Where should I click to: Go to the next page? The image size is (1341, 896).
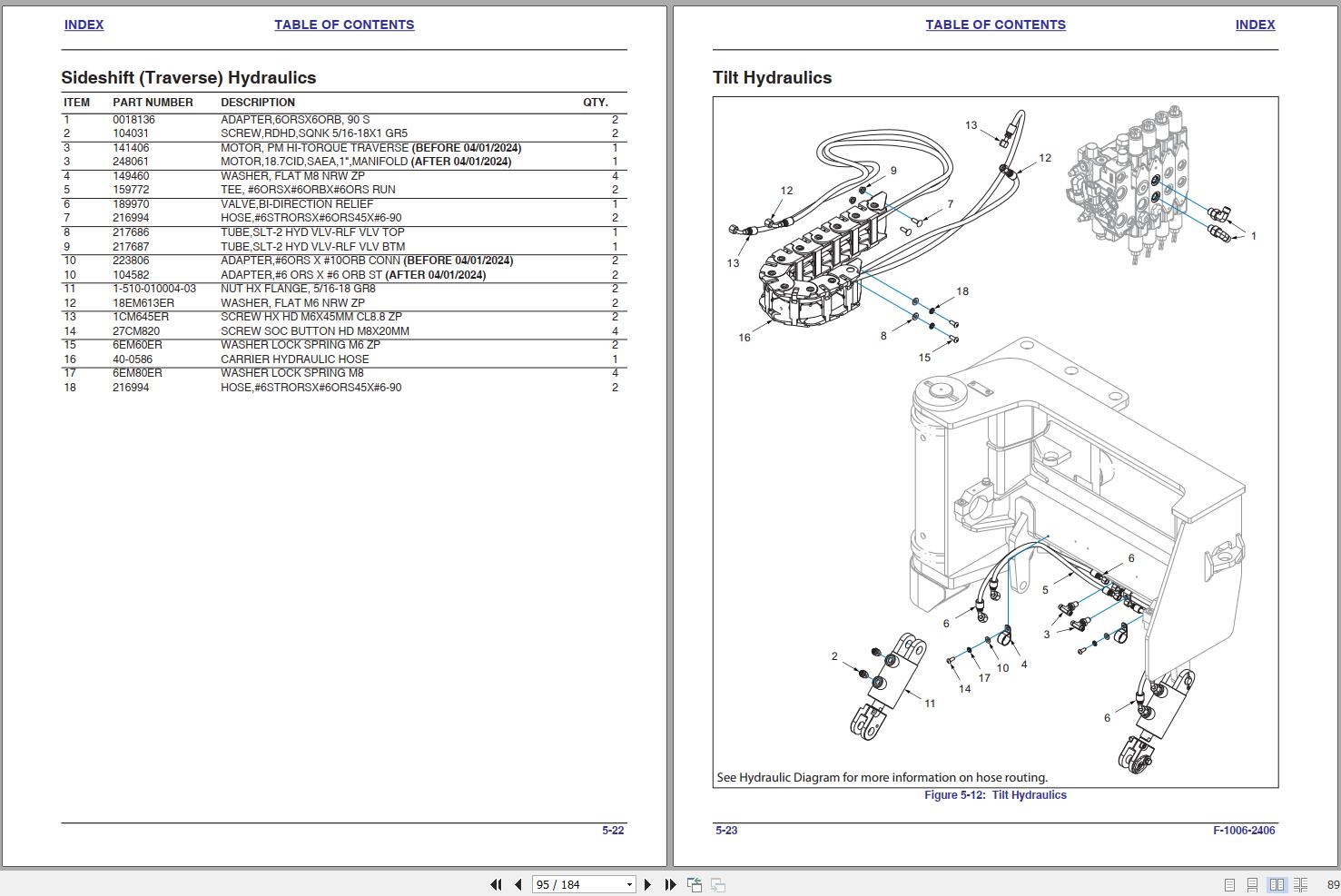(647, 884)
